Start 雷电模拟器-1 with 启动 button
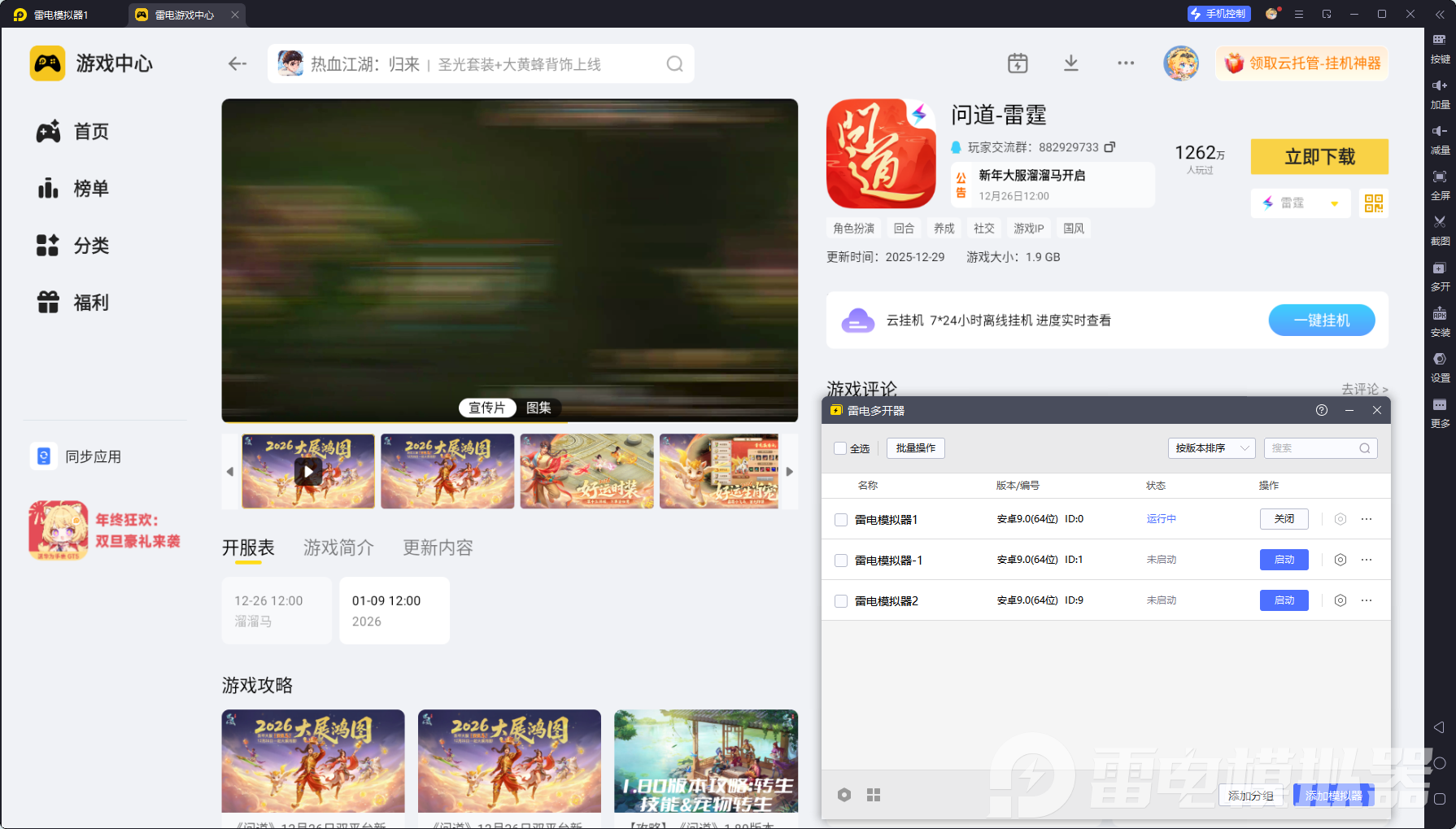 pyautogui.click(x=1284, y=560)
